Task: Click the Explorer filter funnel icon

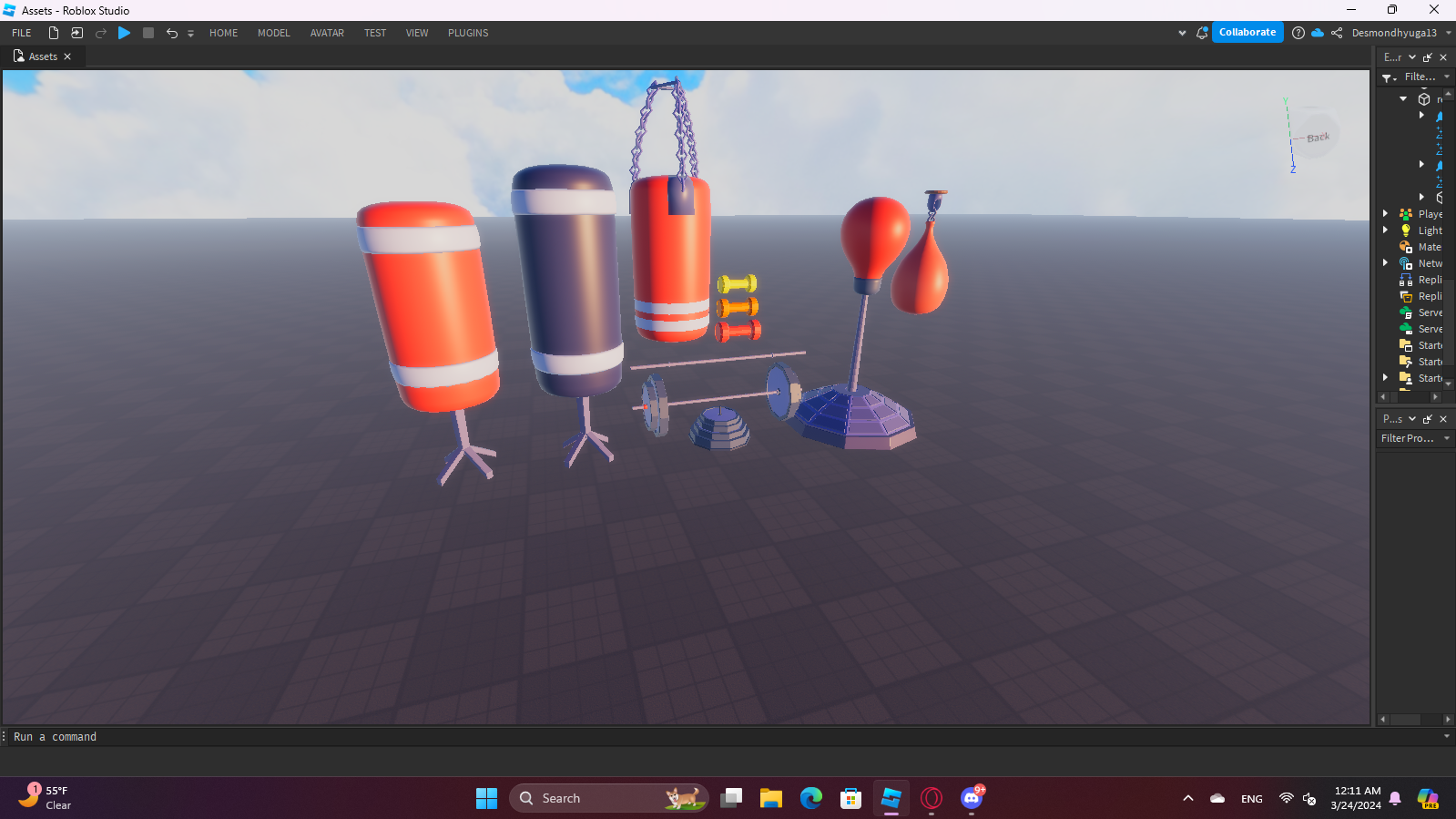Action: pyautogui.click(x=1389, y=78)
